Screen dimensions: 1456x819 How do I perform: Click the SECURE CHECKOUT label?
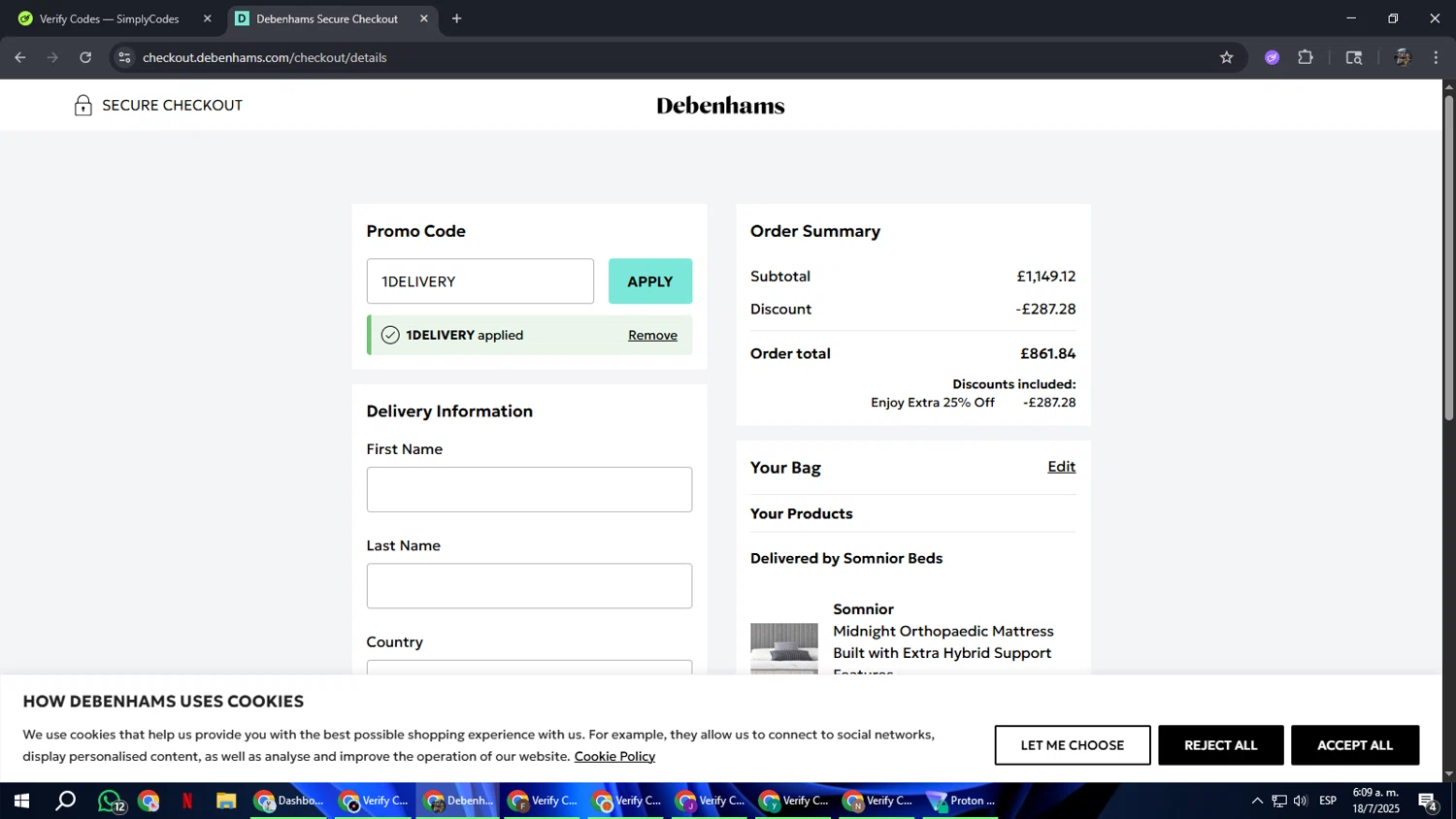172,106
